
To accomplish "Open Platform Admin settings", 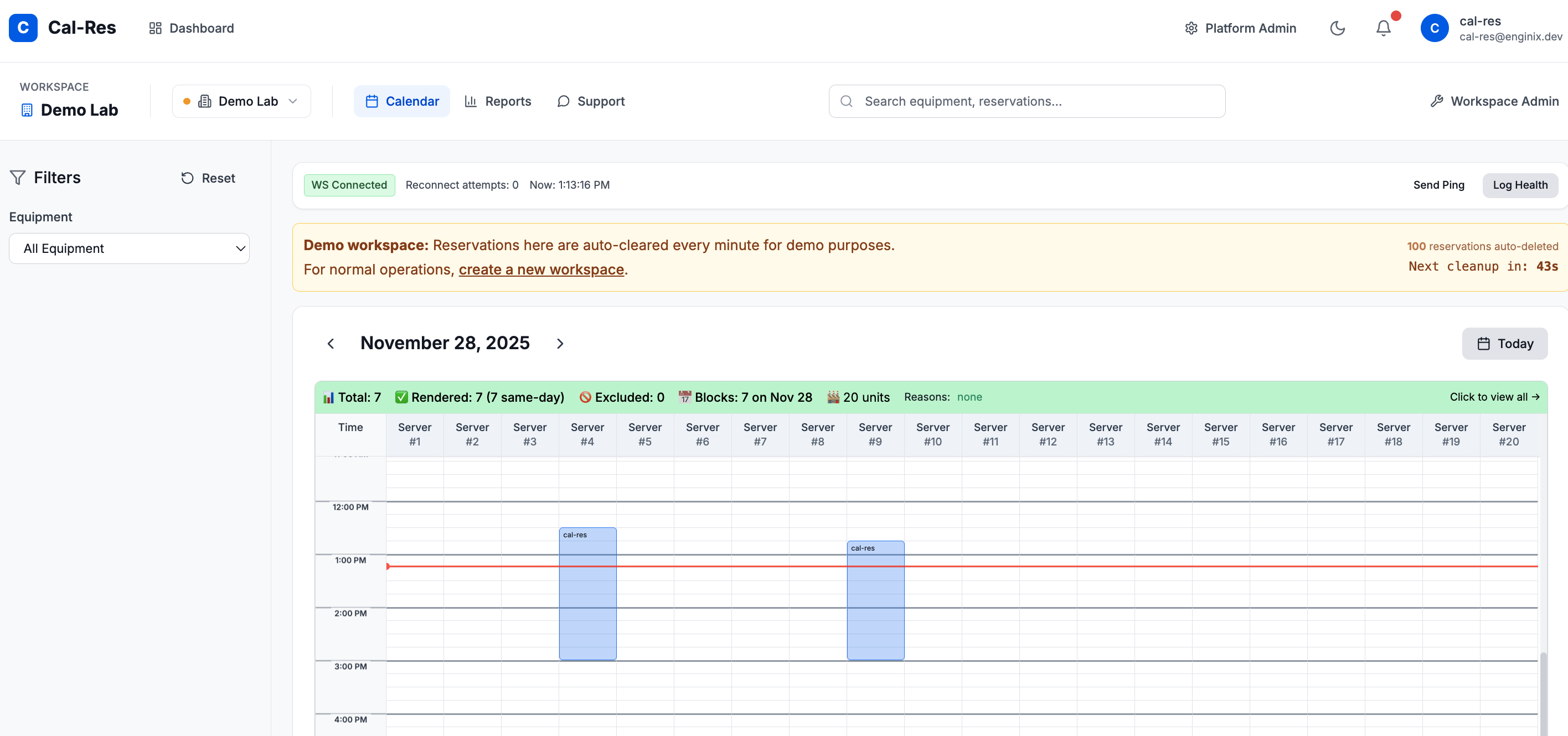I will tap(1241, 28).
